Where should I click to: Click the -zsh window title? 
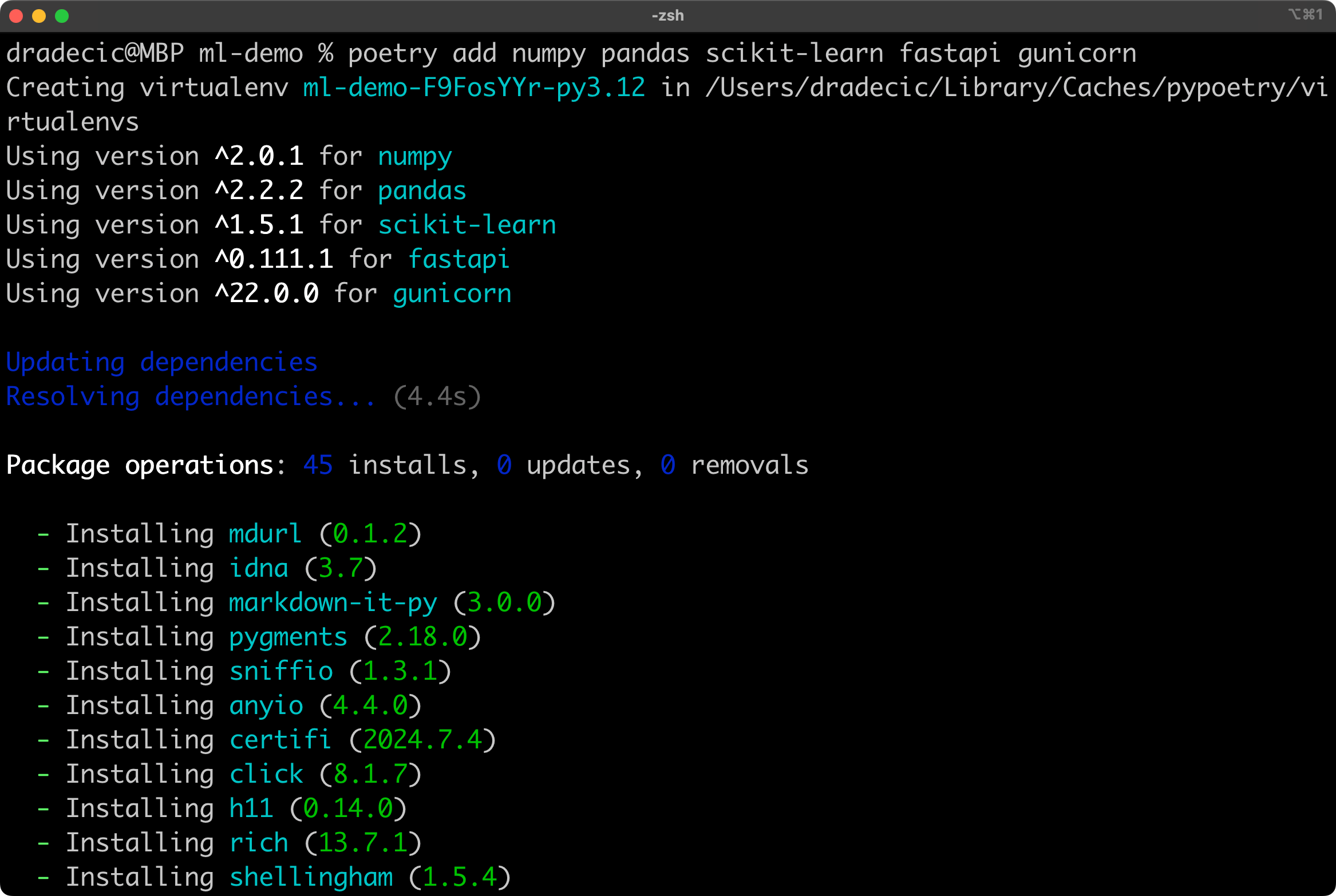[x=667, y=15]
